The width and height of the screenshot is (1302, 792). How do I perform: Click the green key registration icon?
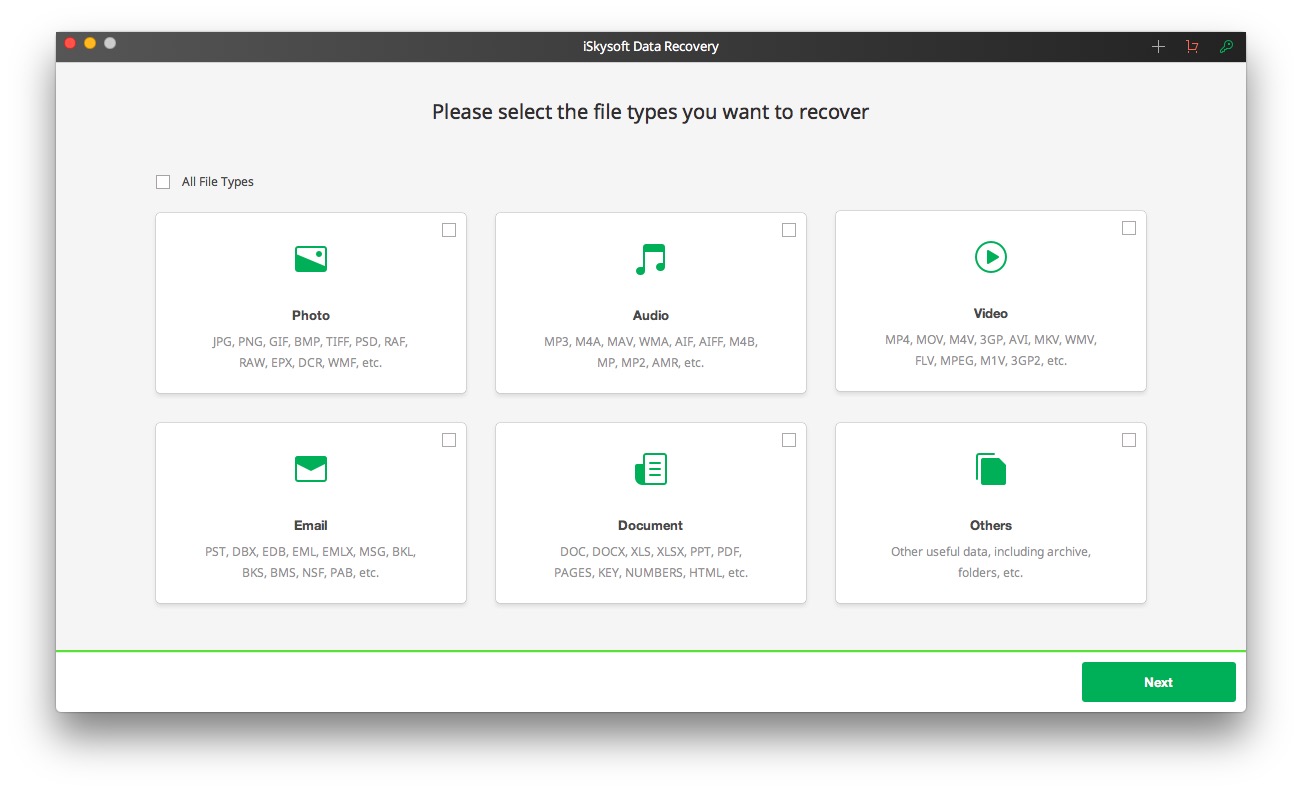1226,47
